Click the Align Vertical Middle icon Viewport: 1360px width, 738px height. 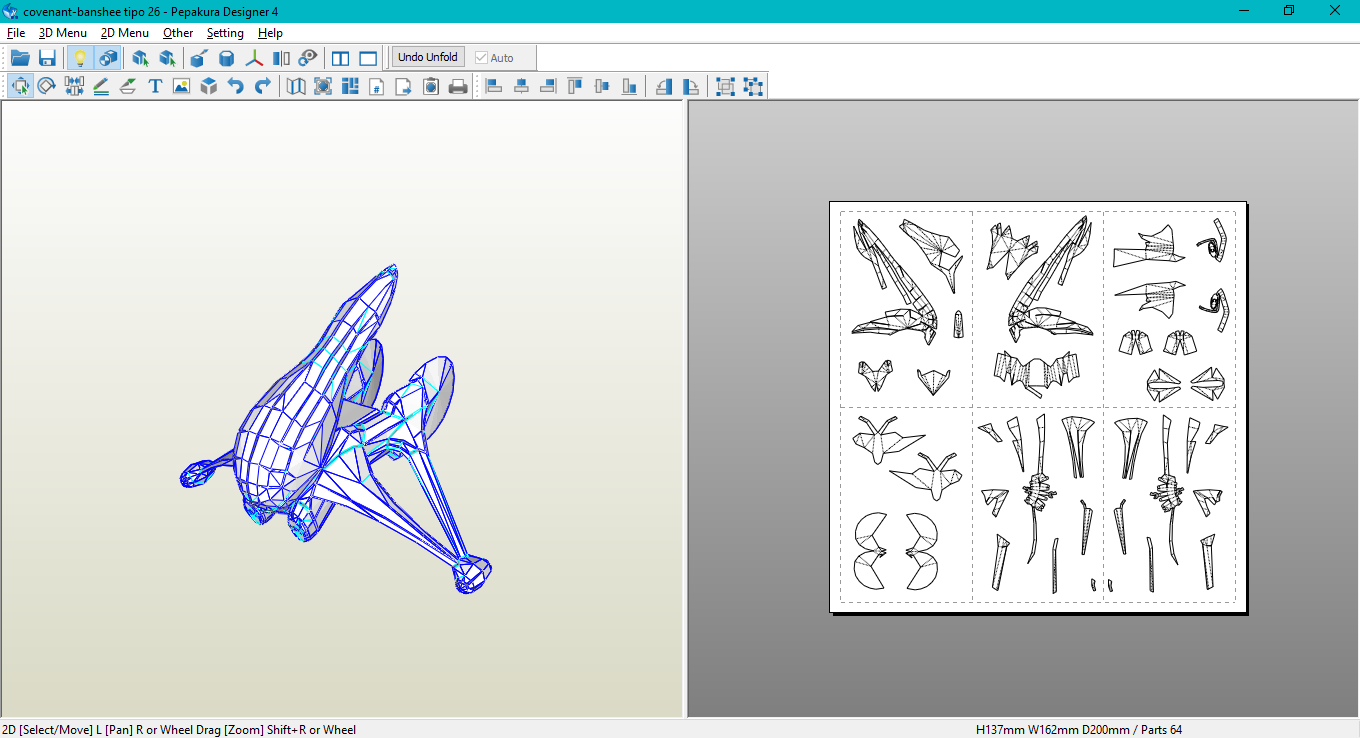tap(602, 86)
